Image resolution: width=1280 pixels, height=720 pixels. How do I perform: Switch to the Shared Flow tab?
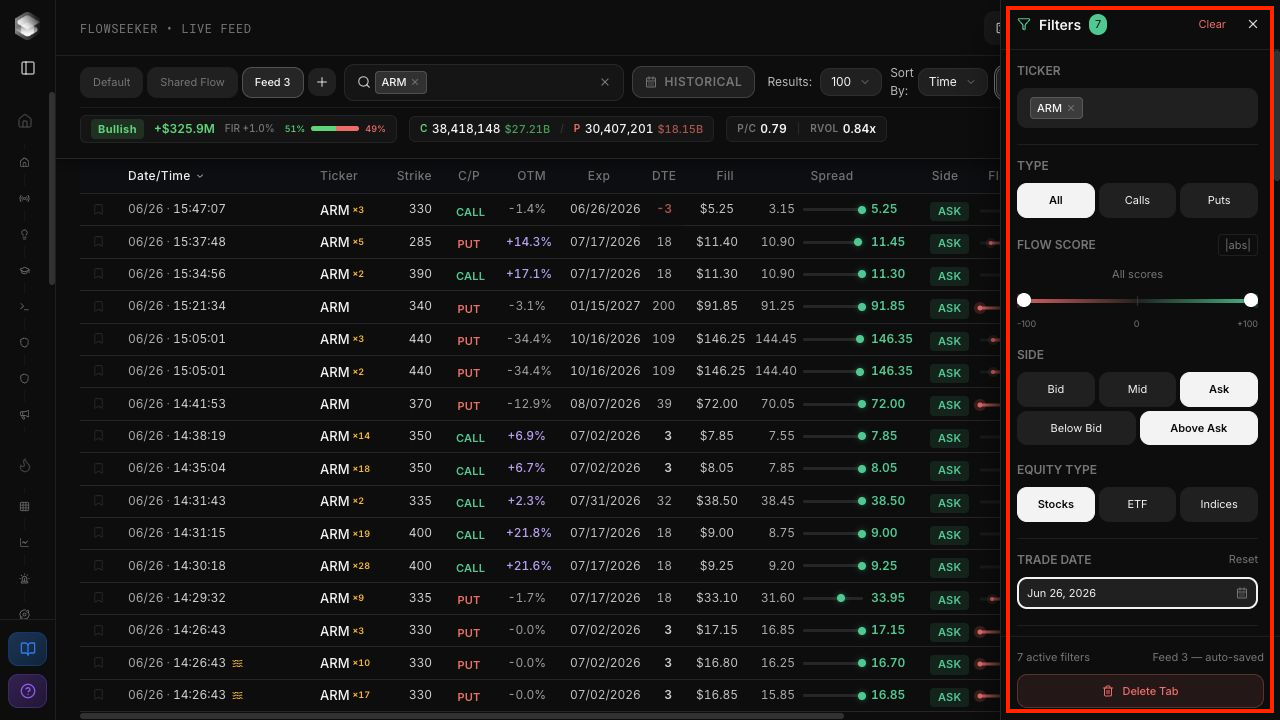(x=192, y=82)
